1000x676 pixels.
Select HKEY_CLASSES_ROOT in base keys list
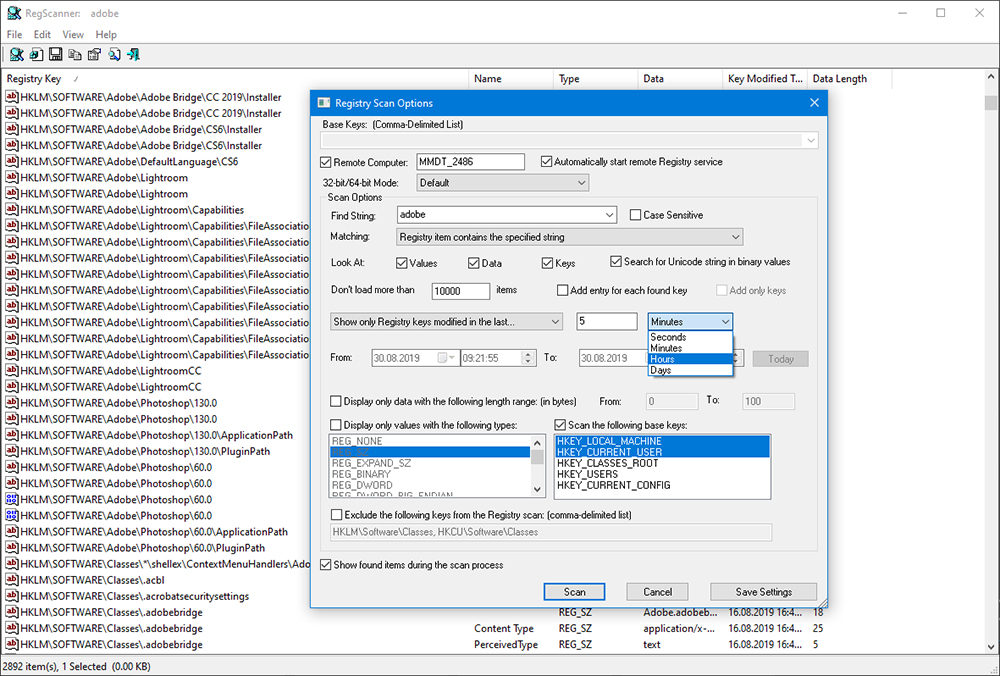tap(662, 463)
